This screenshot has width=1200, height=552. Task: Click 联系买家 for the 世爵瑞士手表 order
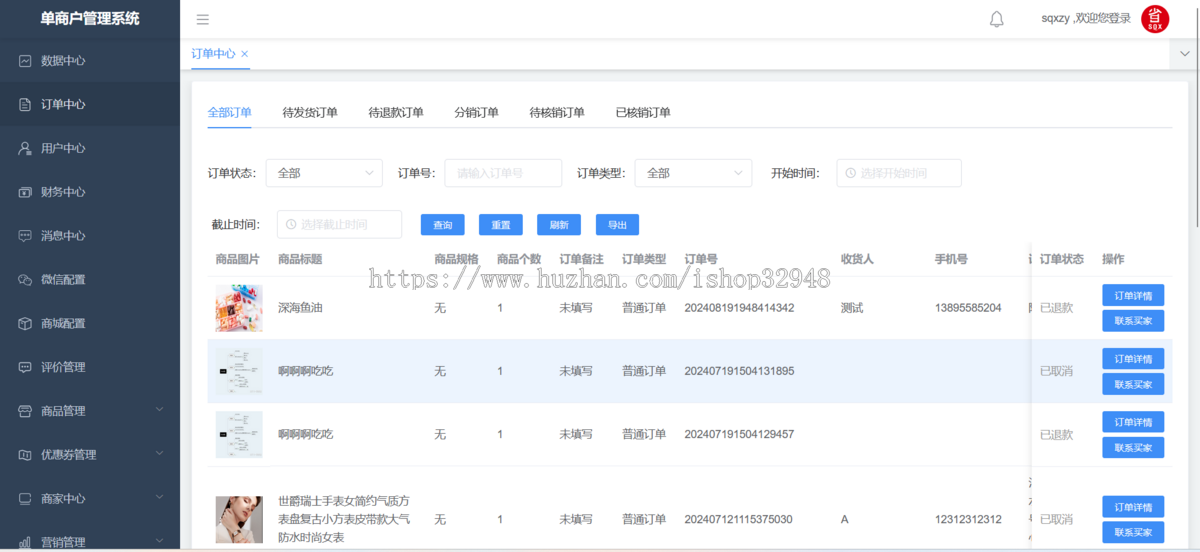tap(1133, 532)
